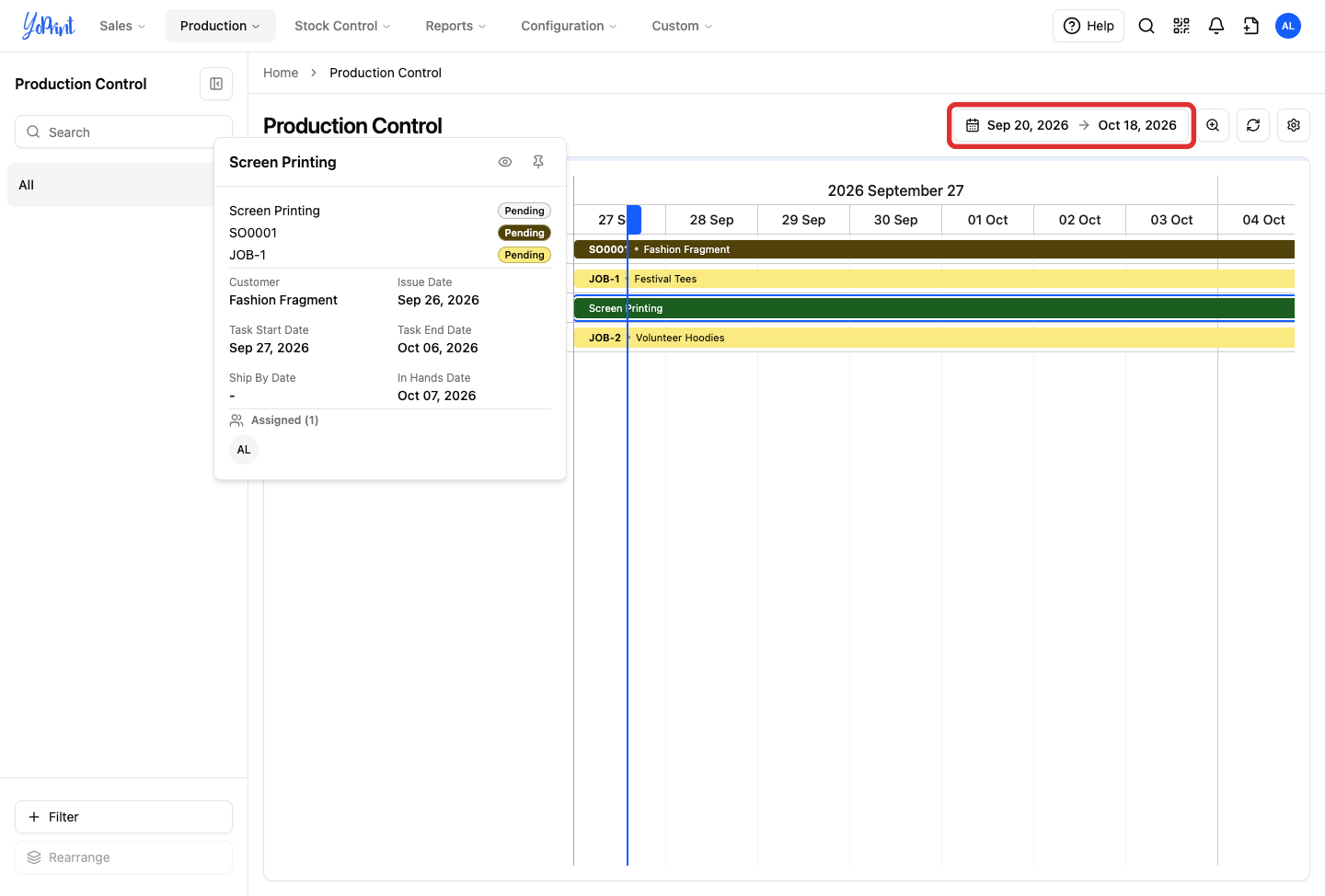This screenshot has height=896, width=1325.
Task: Click the new document icon beside the bell
Action: click(x=1251, y=26)
